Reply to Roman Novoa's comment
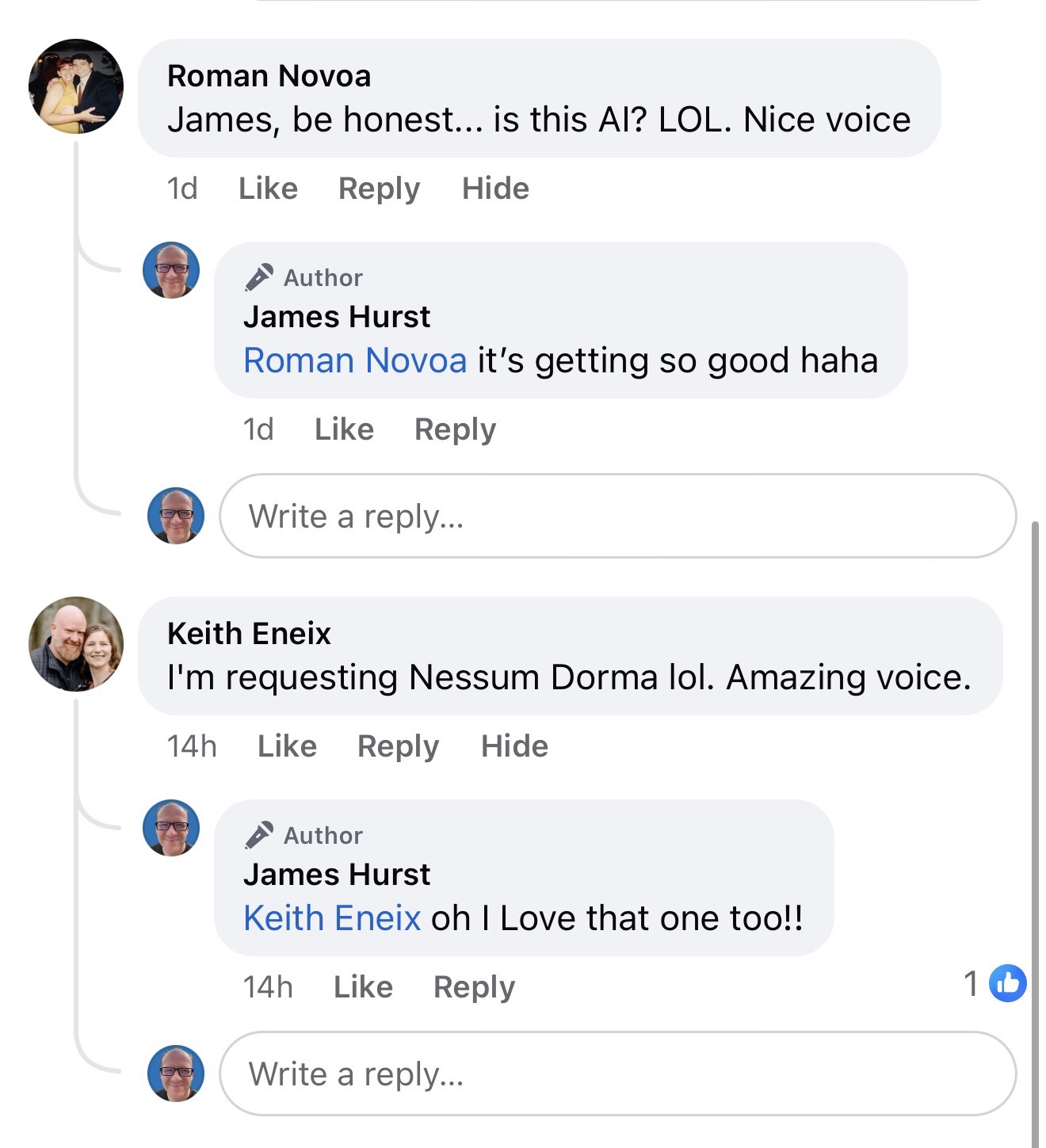 [379, 189]
